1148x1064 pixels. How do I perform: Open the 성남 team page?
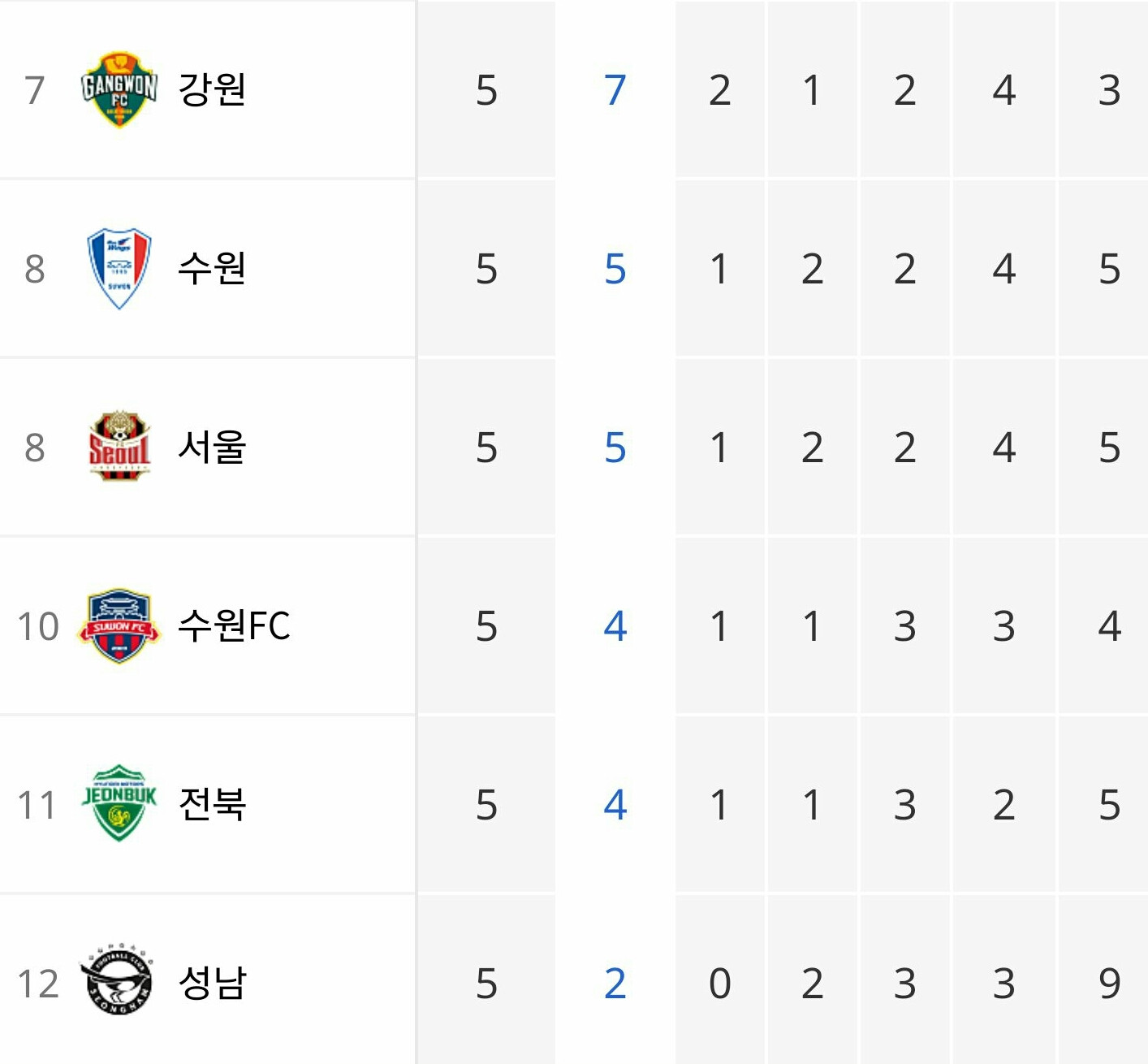coord(212,983)
